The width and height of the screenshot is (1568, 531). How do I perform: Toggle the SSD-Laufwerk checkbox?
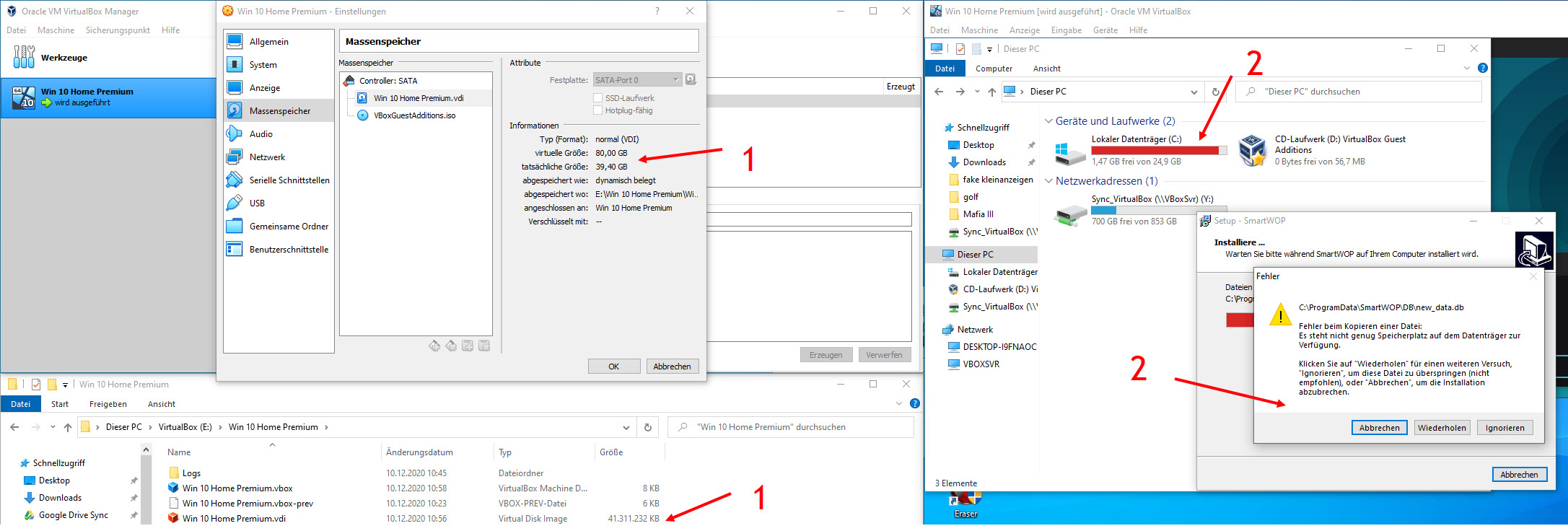pyautogui.click(x=597, y=98)
